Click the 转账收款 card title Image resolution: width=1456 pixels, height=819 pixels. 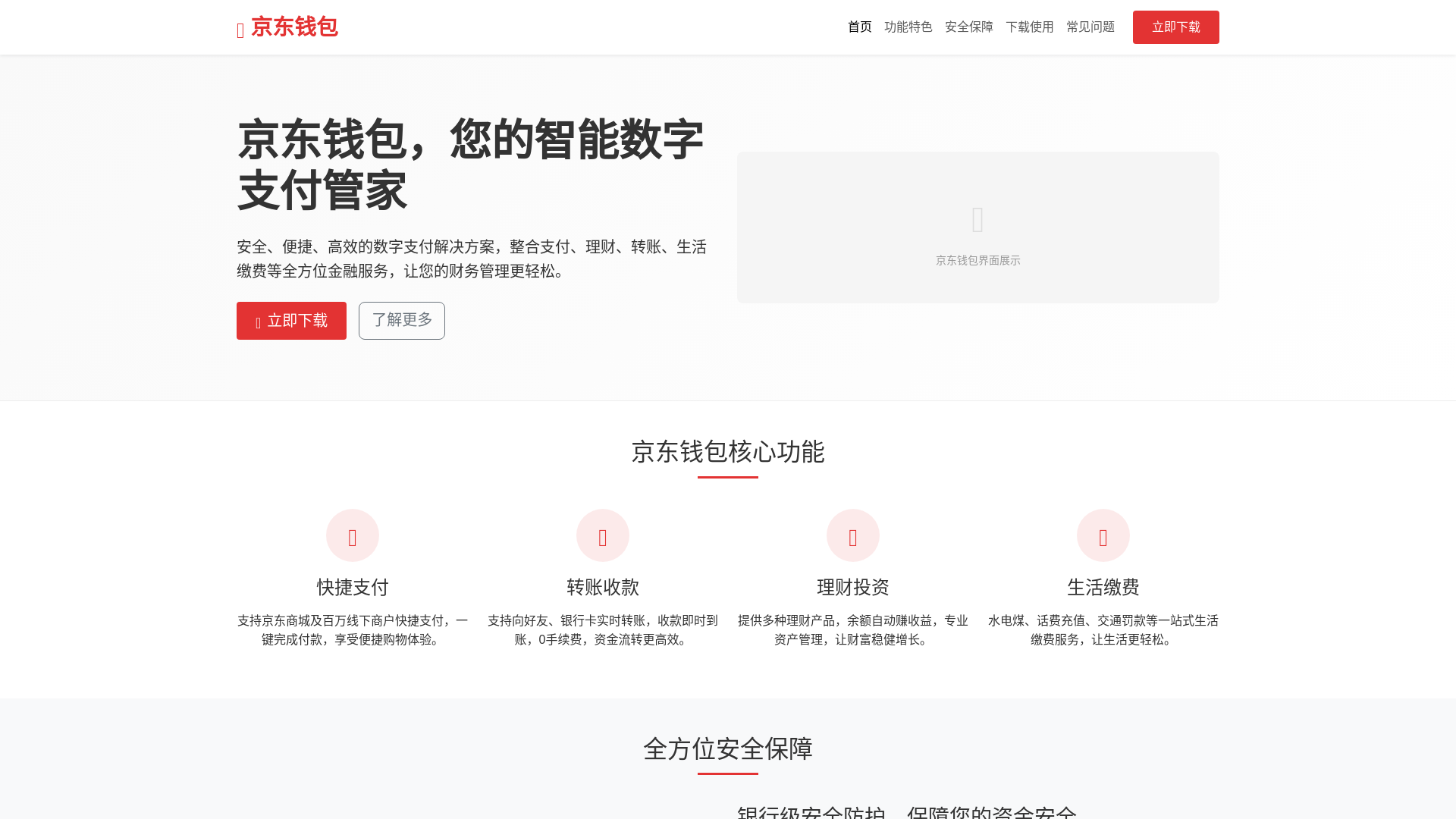(603, 587)
